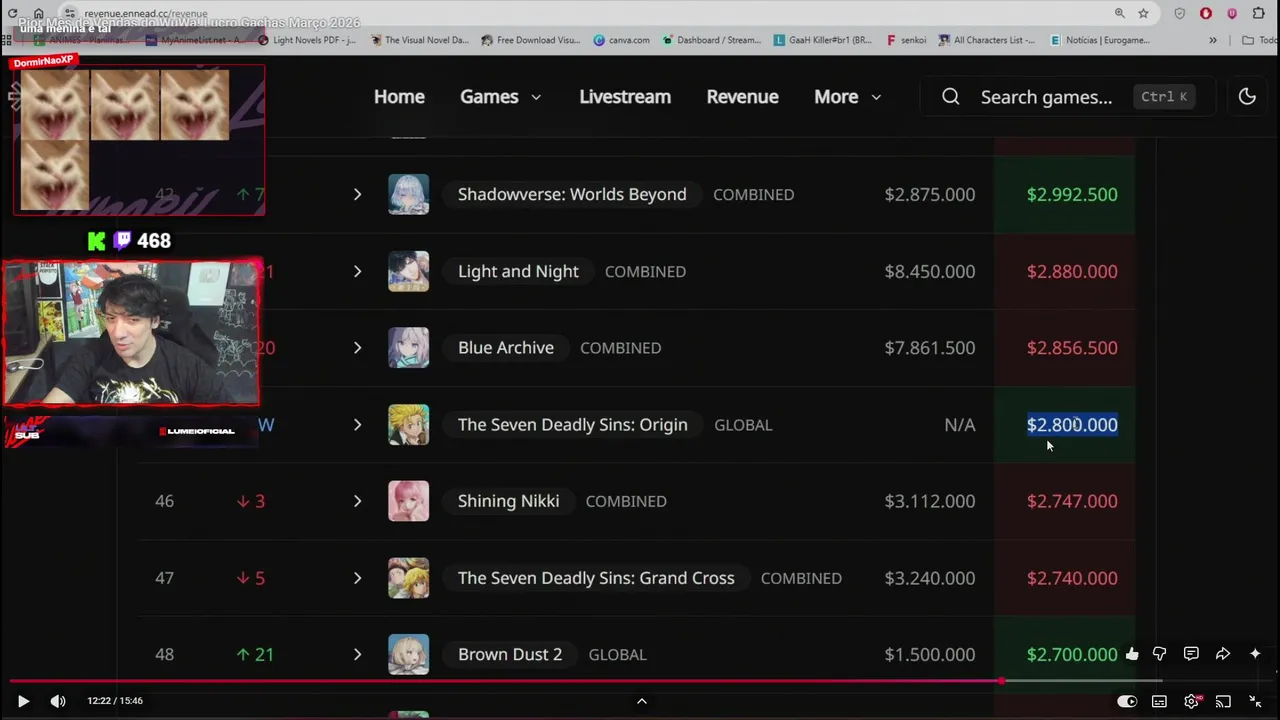Open the Games dropdown menu

500,97
